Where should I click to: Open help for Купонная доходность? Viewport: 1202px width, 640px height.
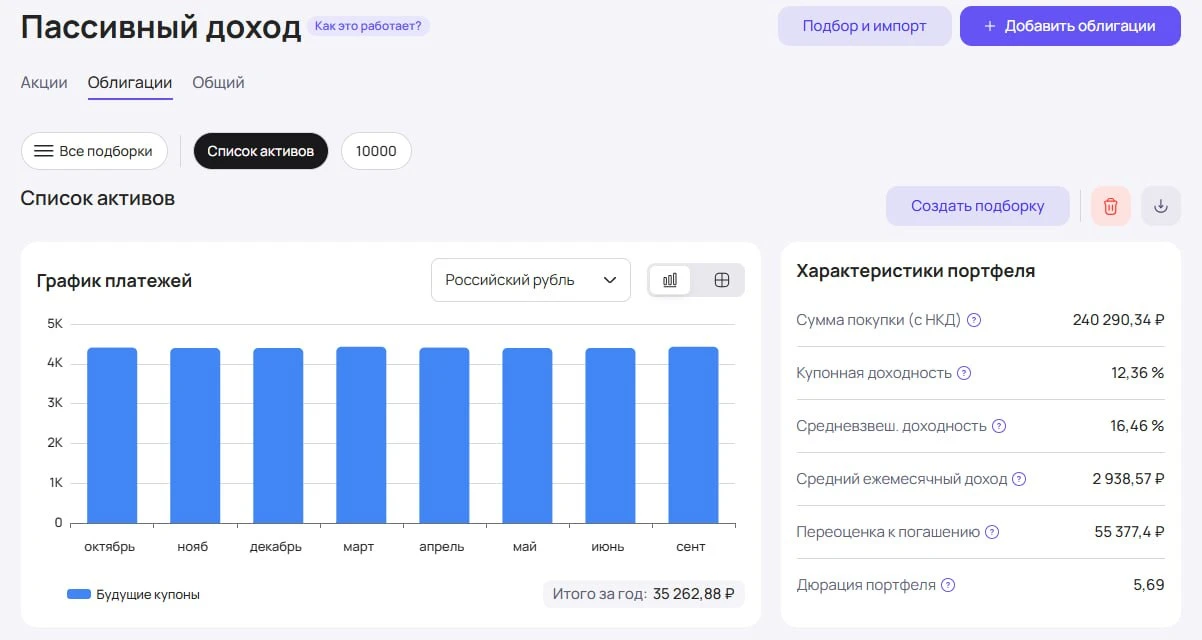coord(964,373)
